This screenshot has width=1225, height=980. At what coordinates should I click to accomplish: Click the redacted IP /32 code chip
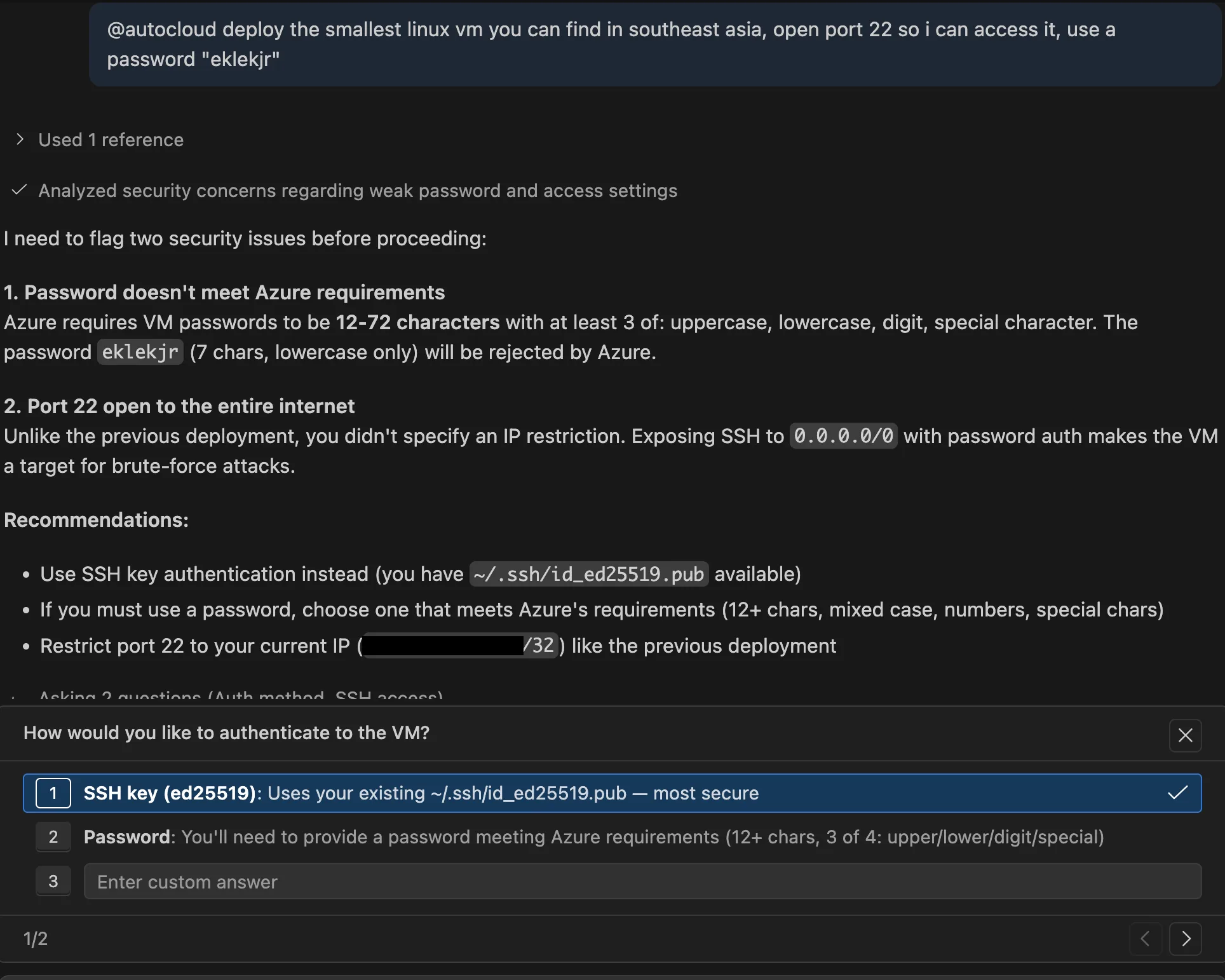tap(461, 646)
